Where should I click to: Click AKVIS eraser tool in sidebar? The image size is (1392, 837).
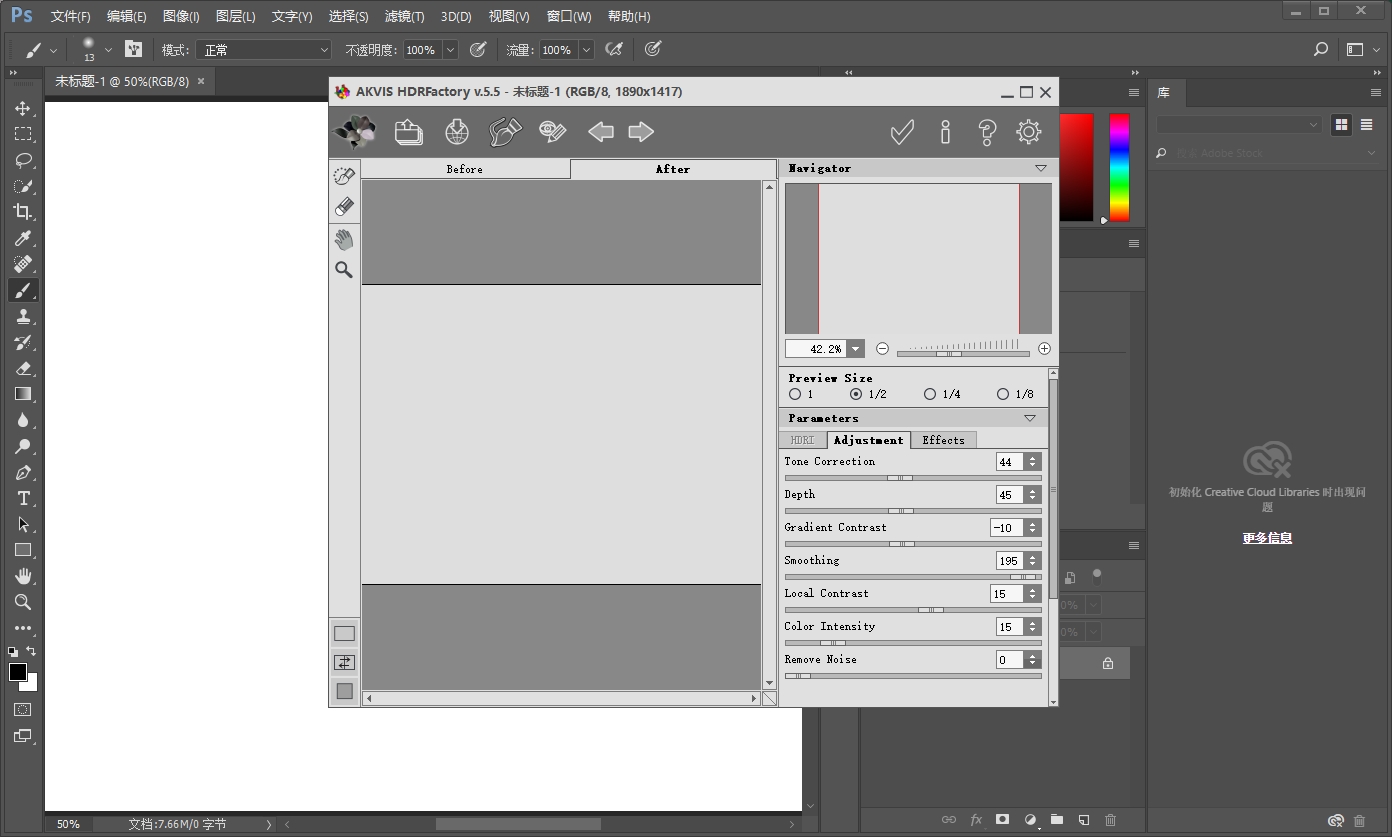pyautogui.click(x=344, y=207)
